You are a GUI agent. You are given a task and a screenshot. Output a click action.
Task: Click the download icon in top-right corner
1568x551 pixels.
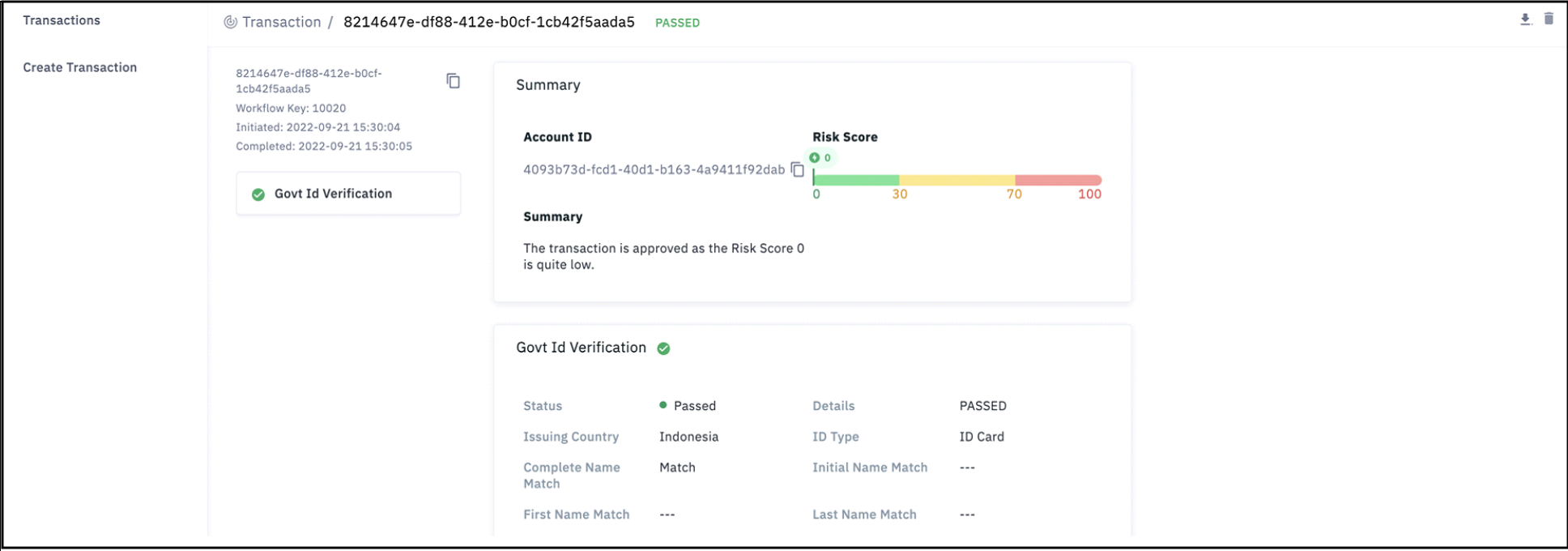click(x=1525, y=19)
